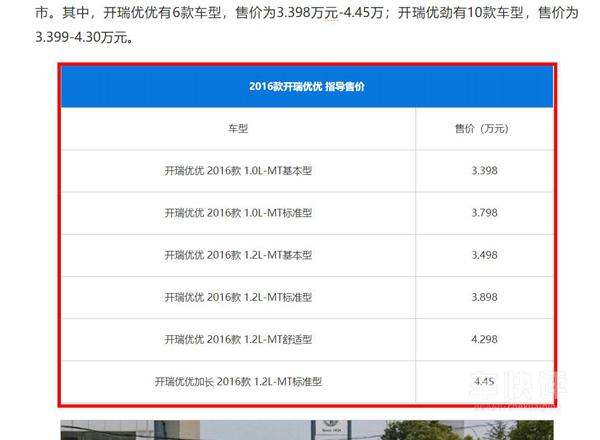
Task: Open the photo thumbnail below the price table
Action: click(x=307, y=430)
